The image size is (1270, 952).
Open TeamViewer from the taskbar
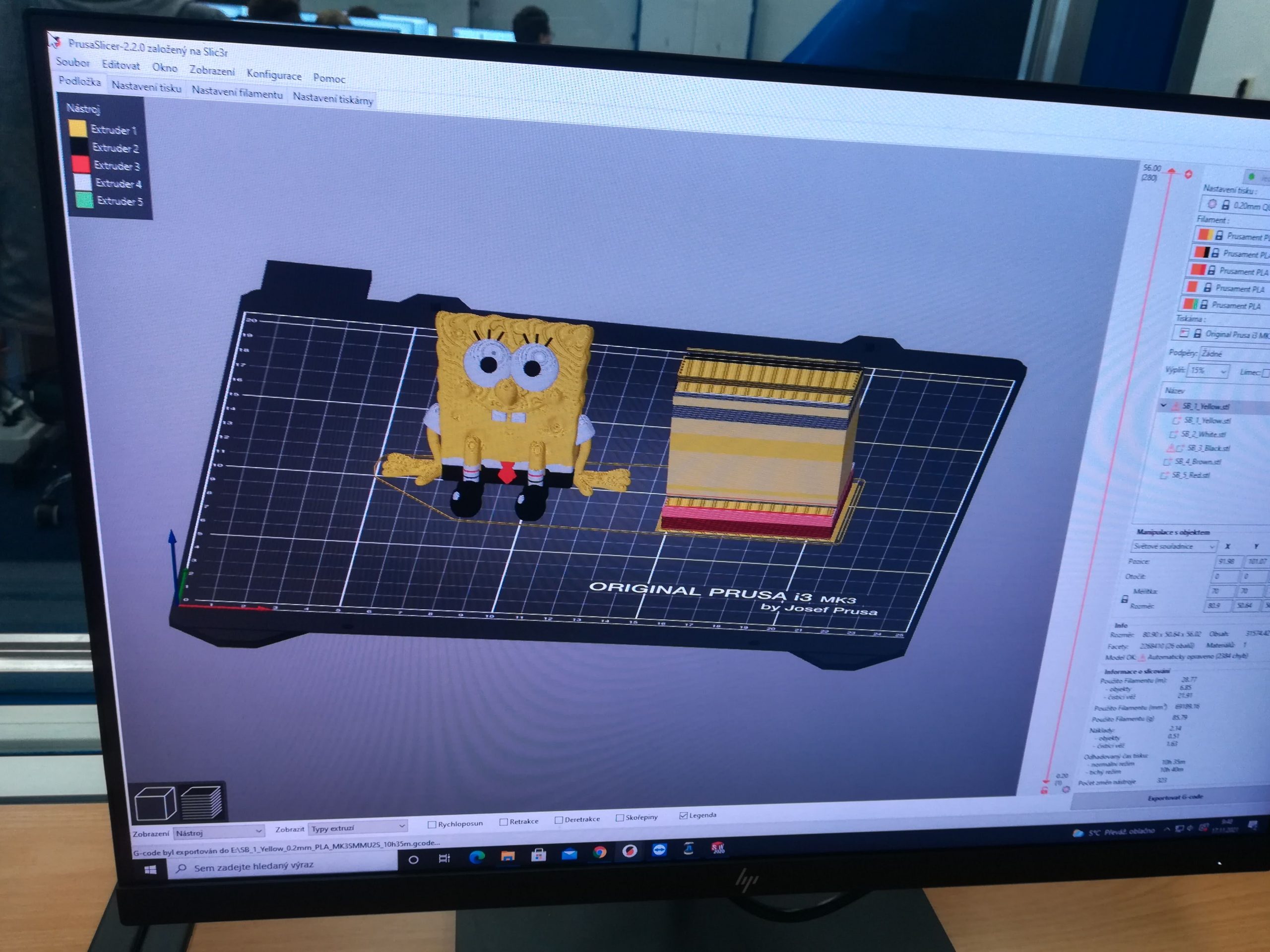click(x=659, y=850)
